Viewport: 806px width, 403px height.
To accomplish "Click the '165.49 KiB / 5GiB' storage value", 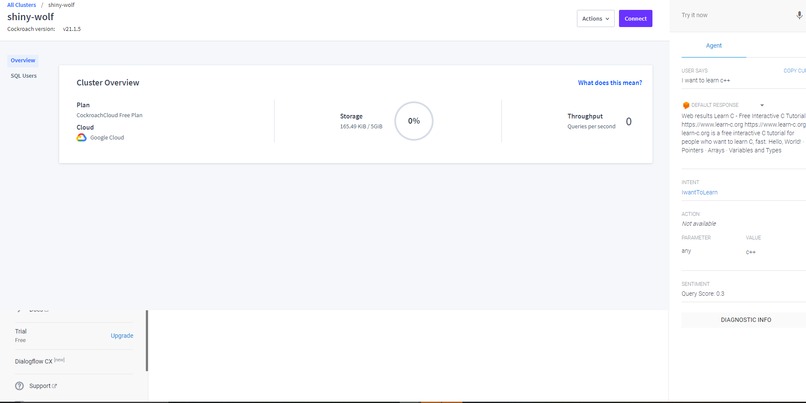I will point(361,126).
